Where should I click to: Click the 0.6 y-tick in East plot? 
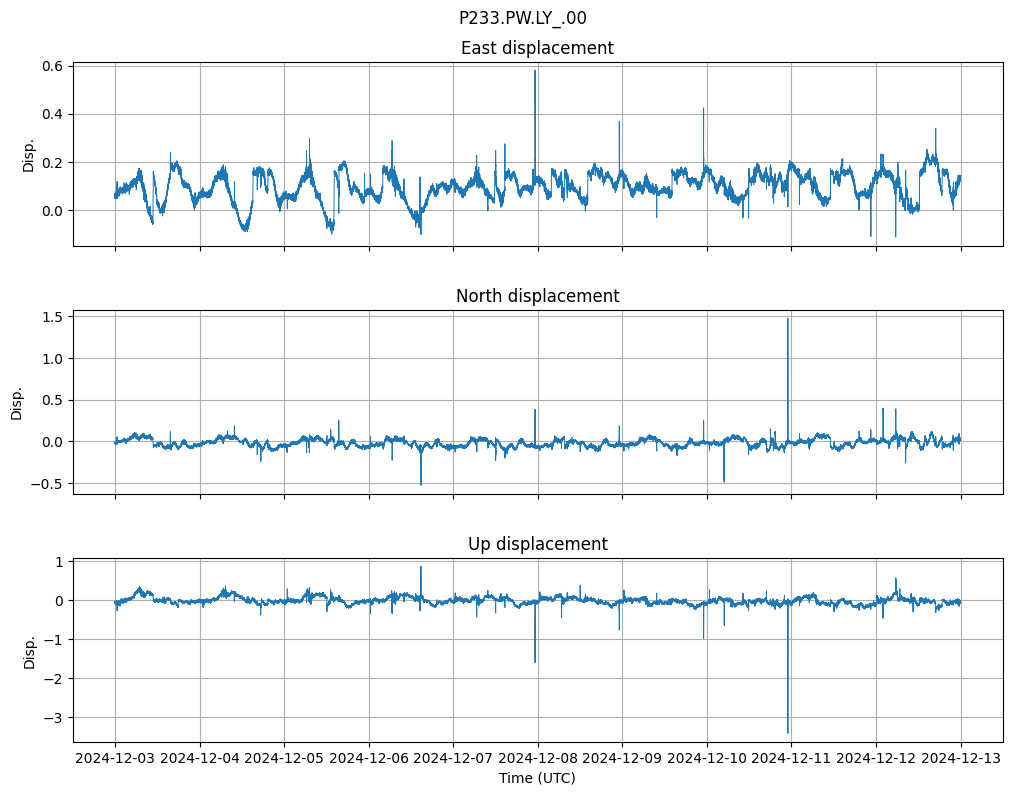coord(52,66)
